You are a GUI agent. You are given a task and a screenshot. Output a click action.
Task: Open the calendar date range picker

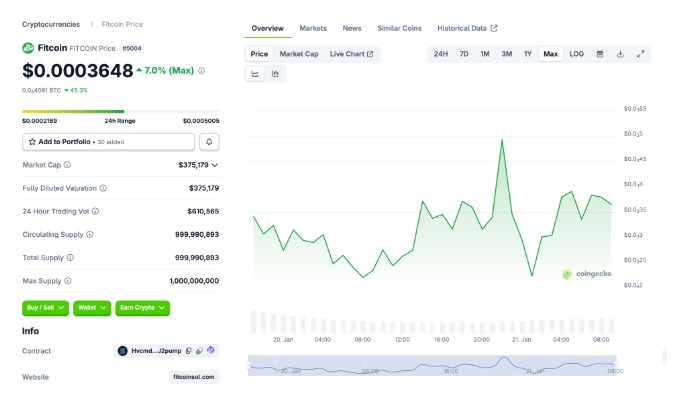600,54
